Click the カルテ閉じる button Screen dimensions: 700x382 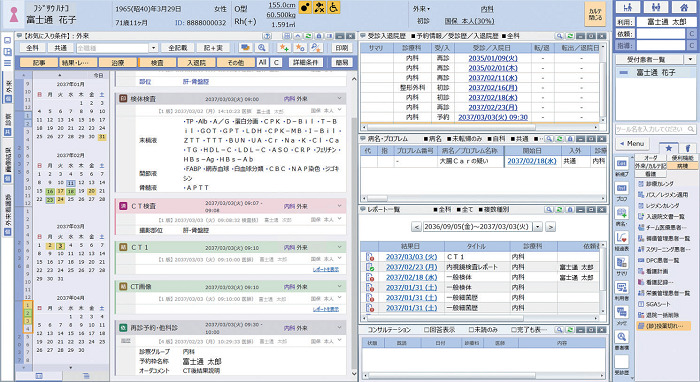pyautogui.click(x=595, y=14)
